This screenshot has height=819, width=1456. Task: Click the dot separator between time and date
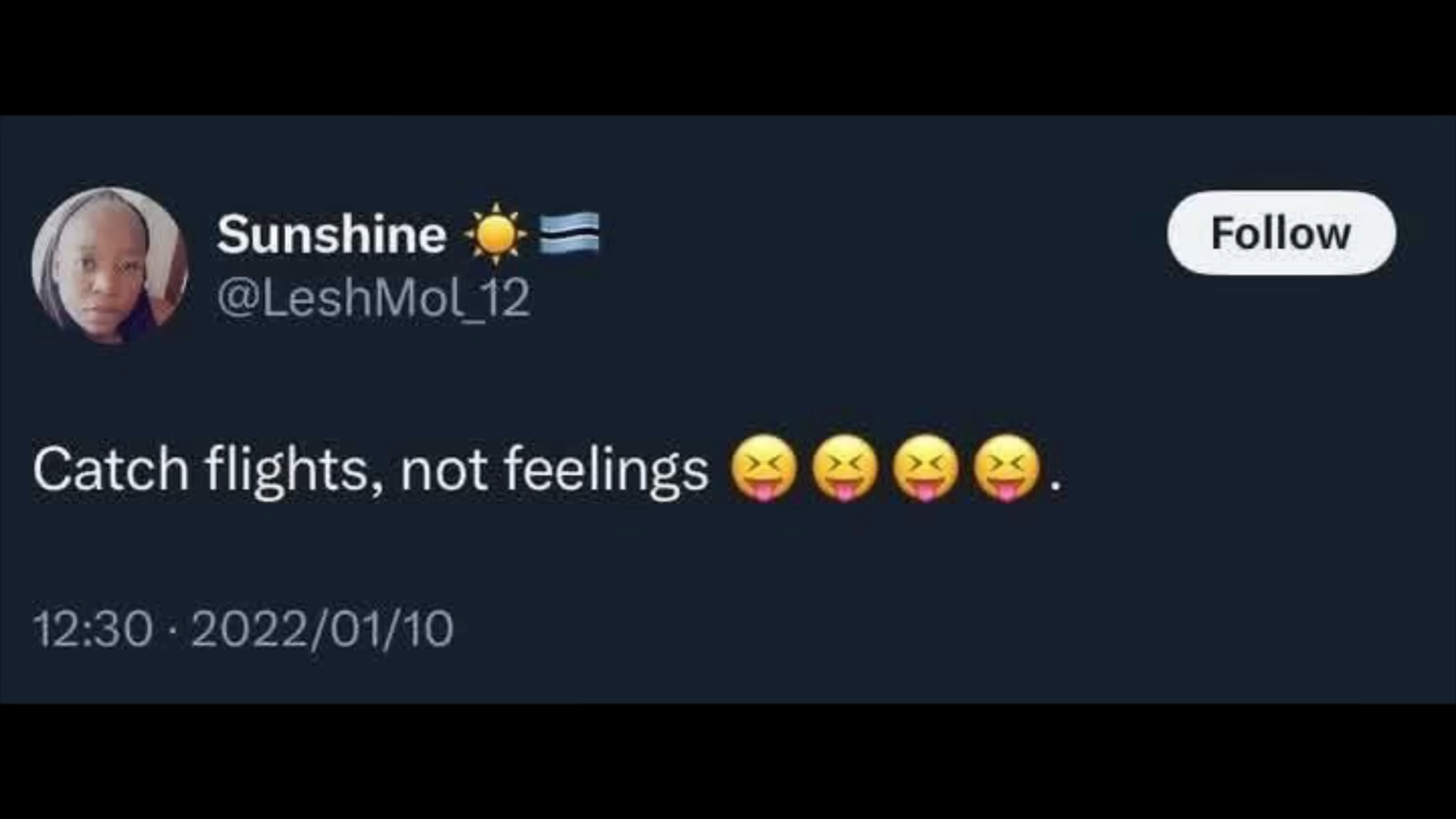(x=172, y=630)
